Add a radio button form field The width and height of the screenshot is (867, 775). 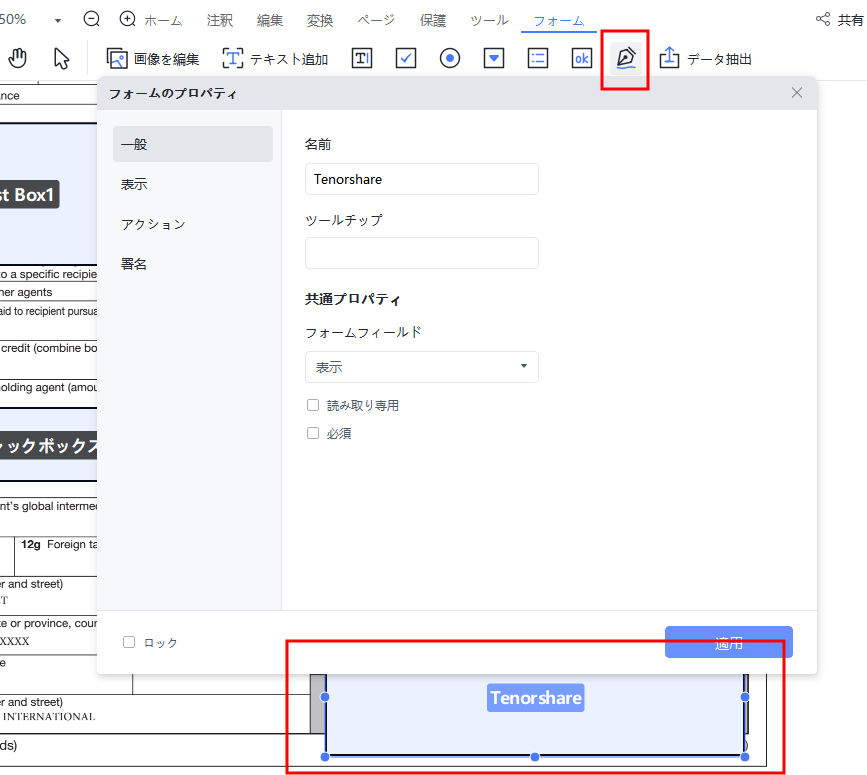[x=450, y=58]
